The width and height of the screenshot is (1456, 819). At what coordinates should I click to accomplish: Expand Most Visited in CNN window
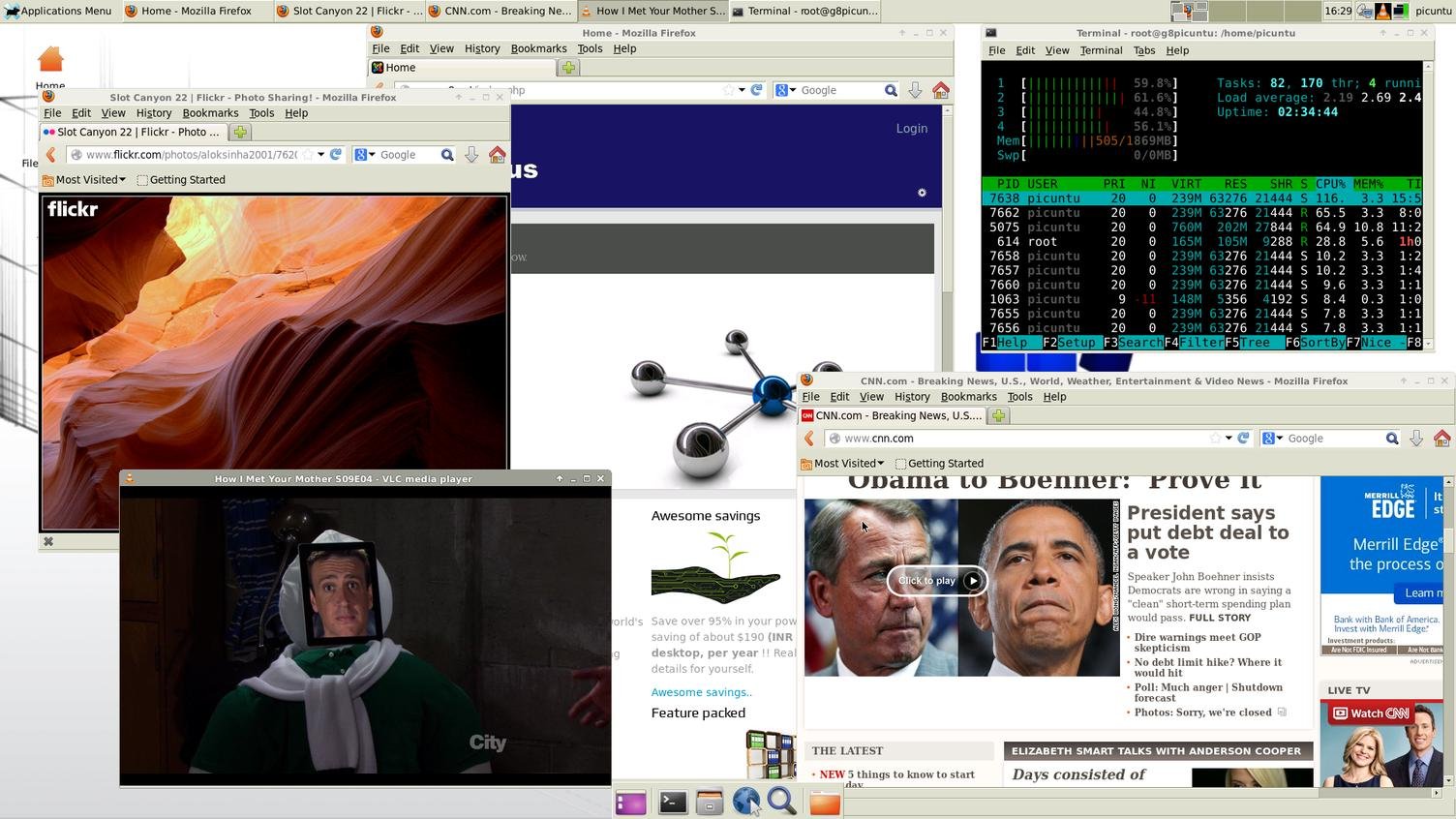point(842,464)
